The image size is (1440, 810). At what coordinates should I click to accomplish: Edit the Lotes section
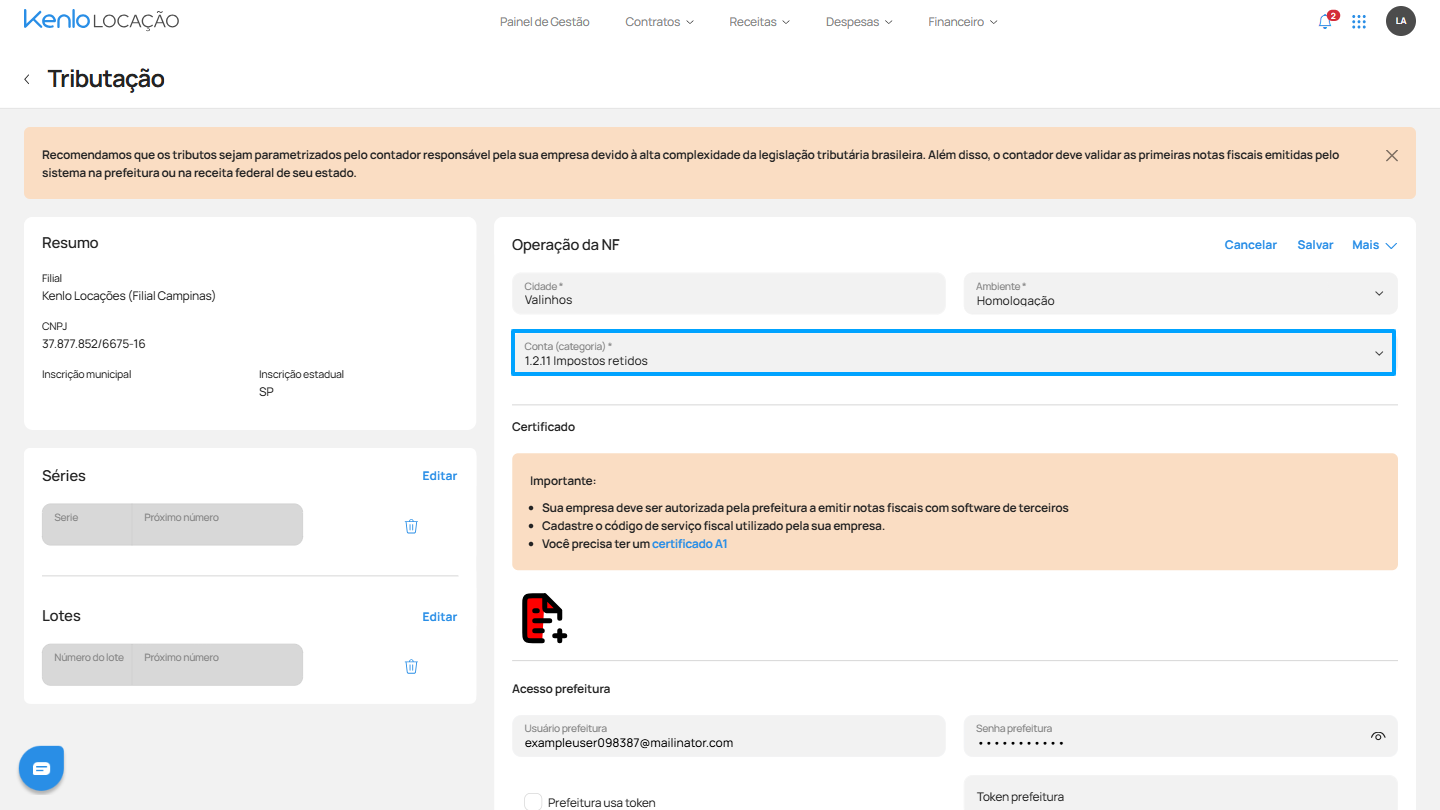point(439,617)
